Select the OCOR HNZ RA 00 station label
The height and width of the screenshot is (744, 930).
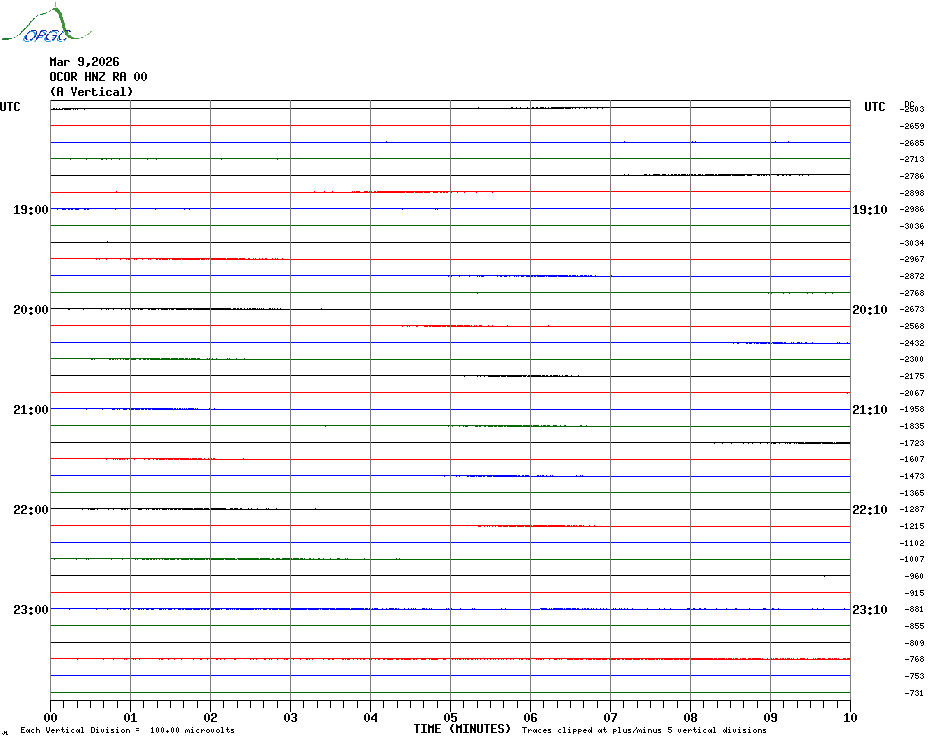pos(98,77)
